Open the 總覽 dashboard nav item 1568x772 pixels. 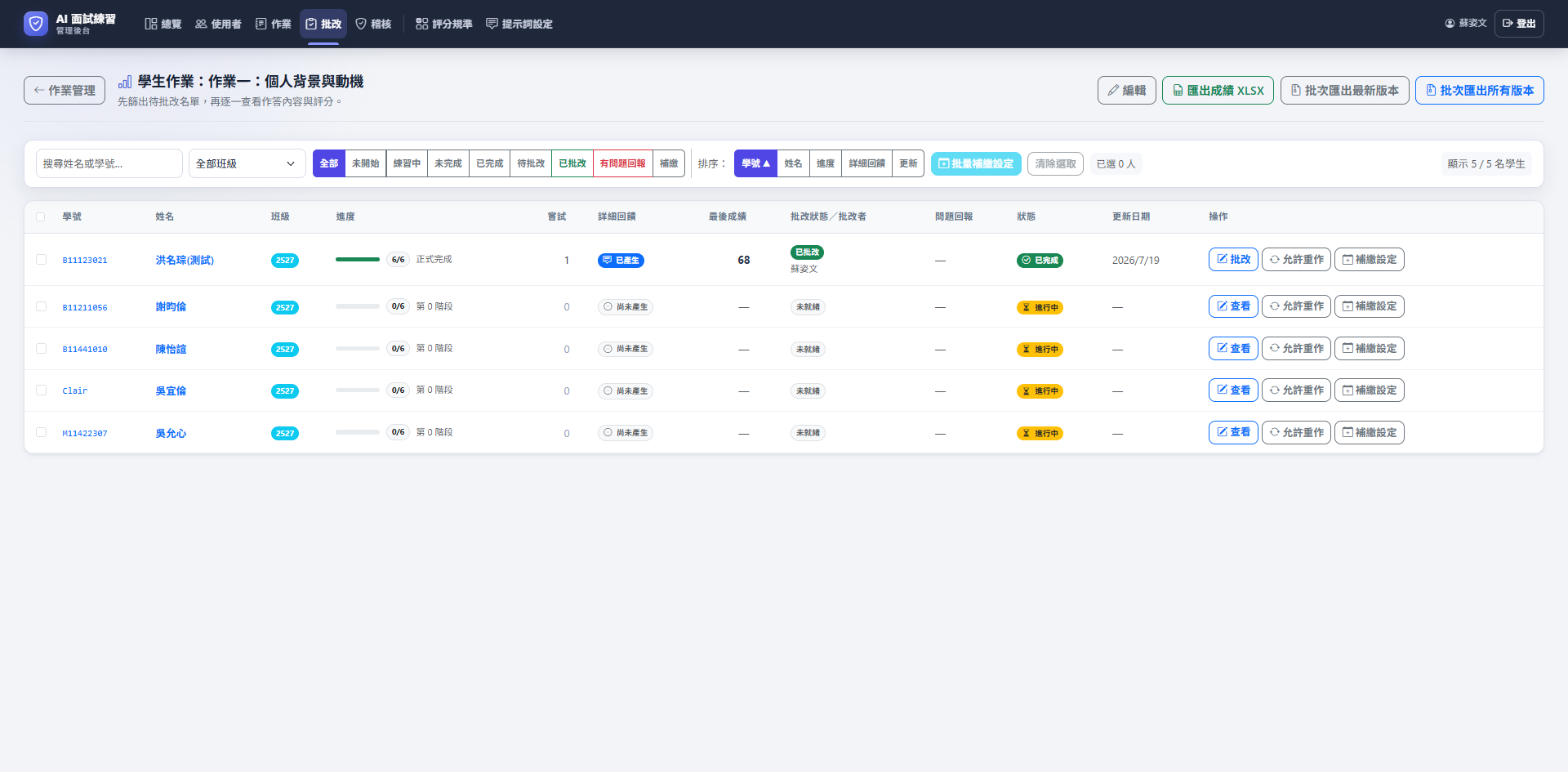163,24
